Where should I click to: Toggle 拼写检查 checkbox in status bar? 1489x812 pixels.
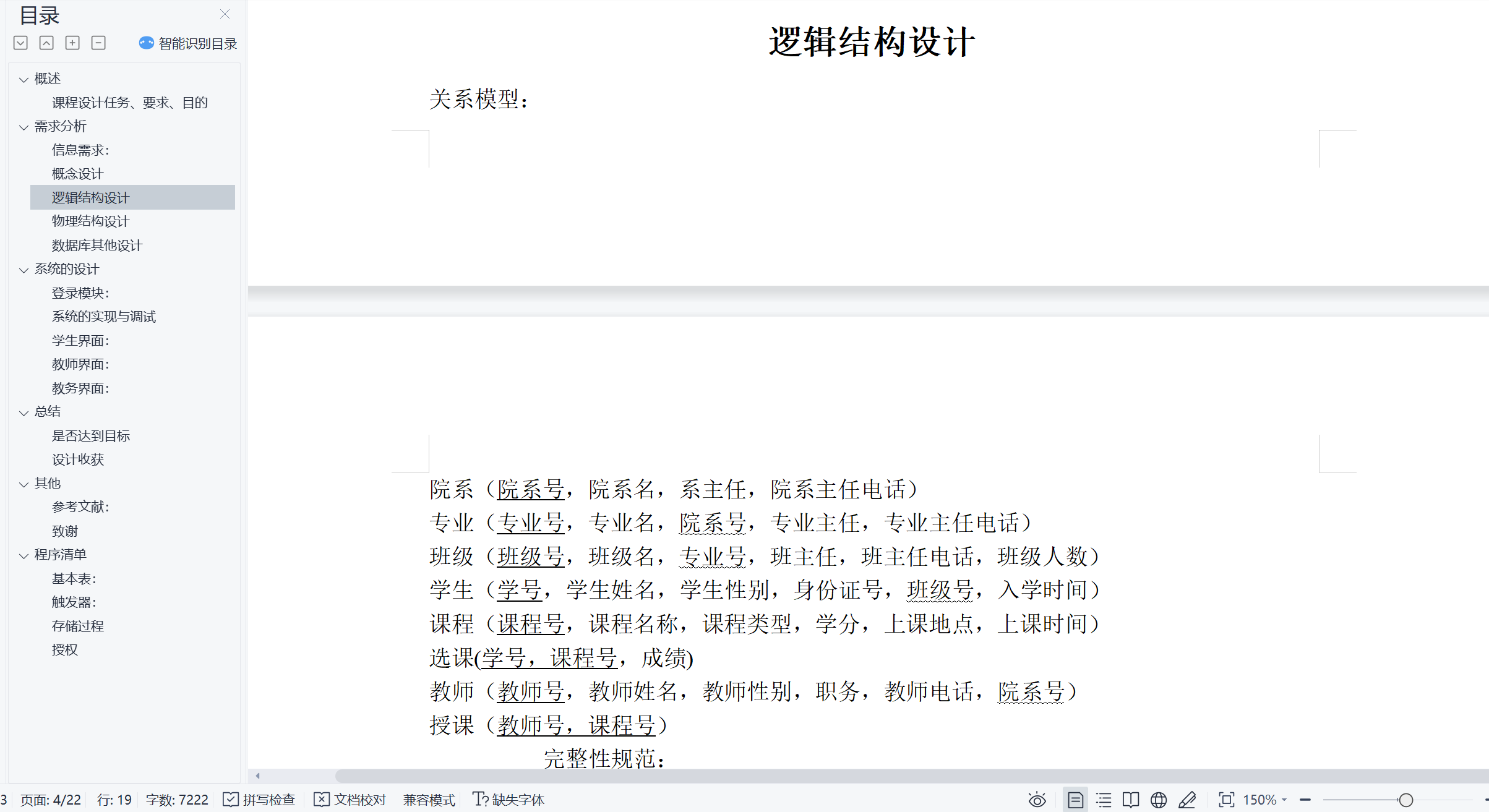pyautogui.click(x=259, y=800)
